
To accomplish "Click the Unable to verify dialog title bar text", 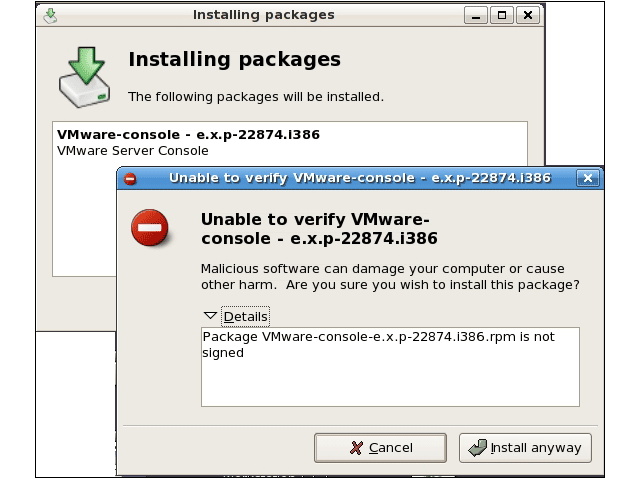I will [360, 178].
